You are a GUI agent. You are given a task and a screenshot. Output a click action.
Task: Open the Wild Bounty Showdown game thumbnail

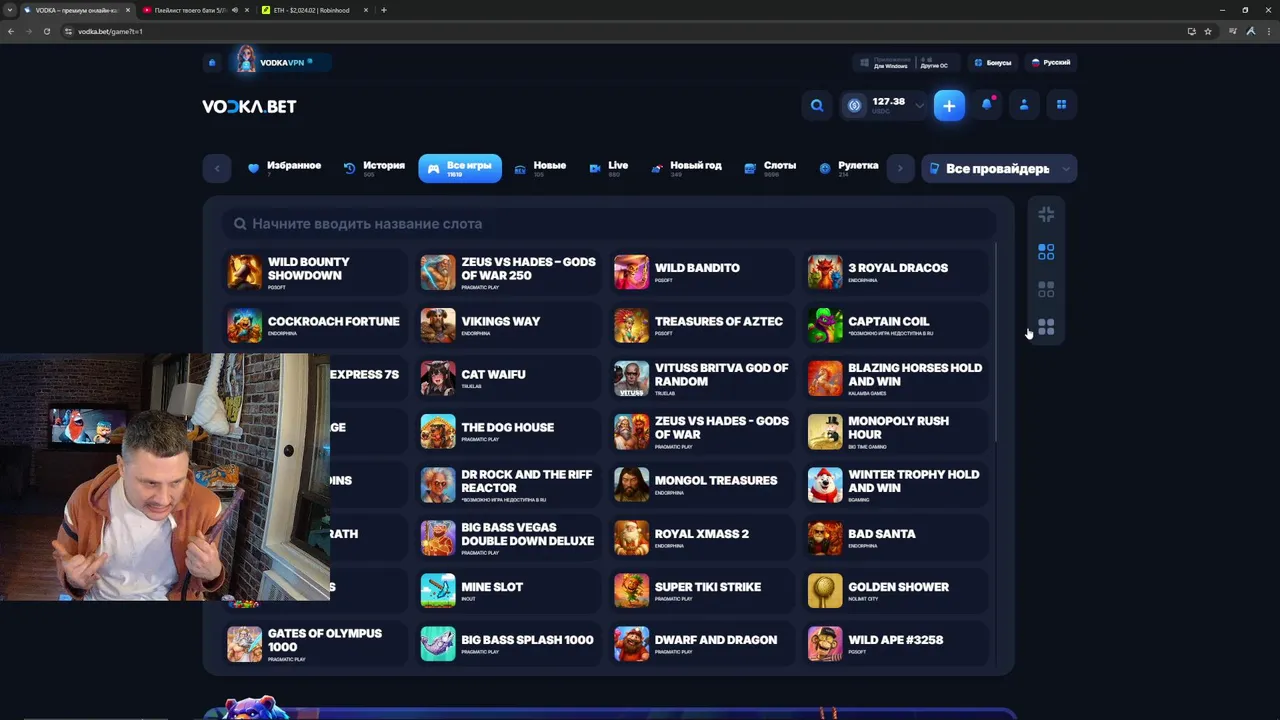coord(244,271)
